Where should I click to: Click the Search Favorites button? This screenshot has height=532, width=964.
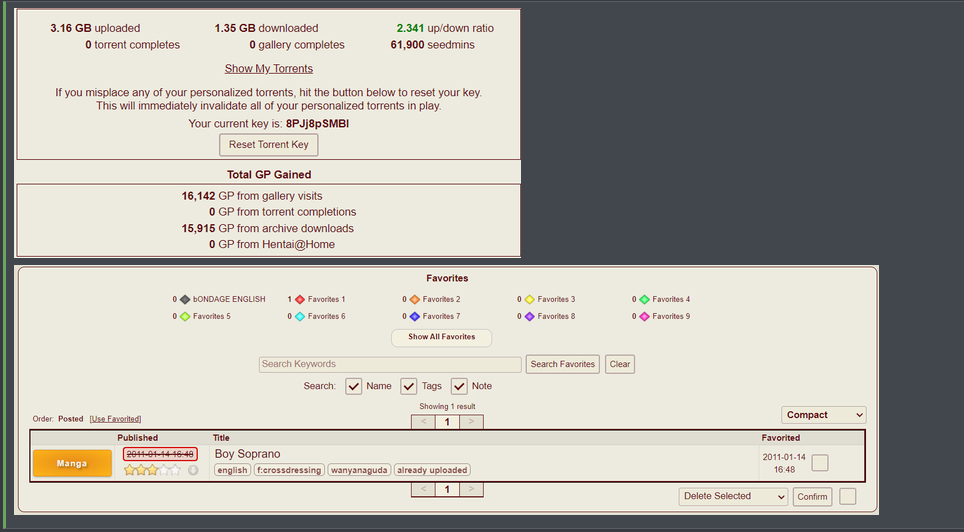coord(563,364)
